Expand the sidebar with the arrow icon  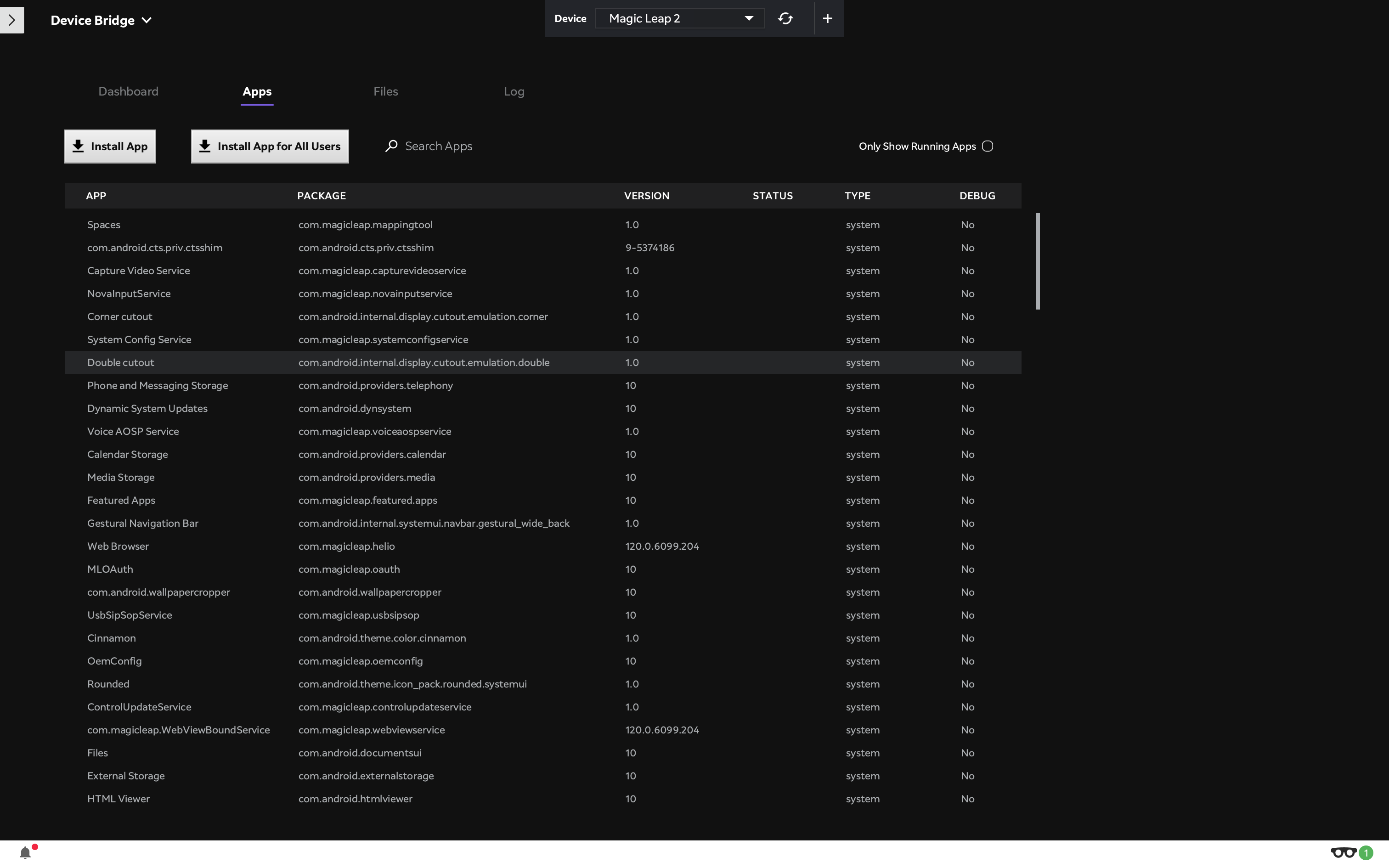tap(11, 20)
